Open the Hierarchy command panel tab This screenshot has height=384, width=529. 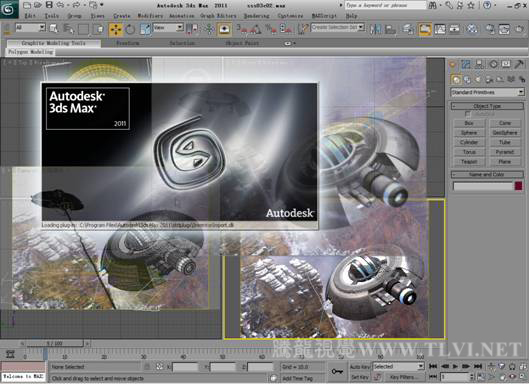click(x=479, y=64)
